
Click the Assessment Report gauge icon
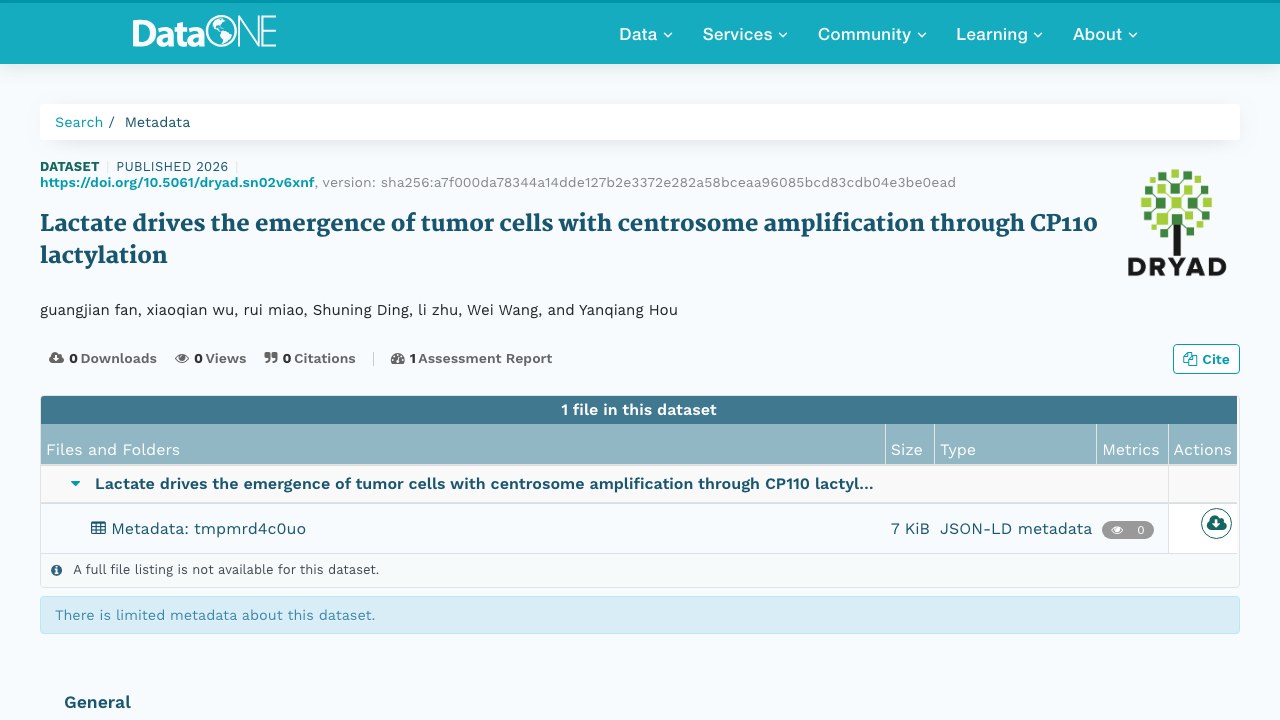tap(397, 358)
